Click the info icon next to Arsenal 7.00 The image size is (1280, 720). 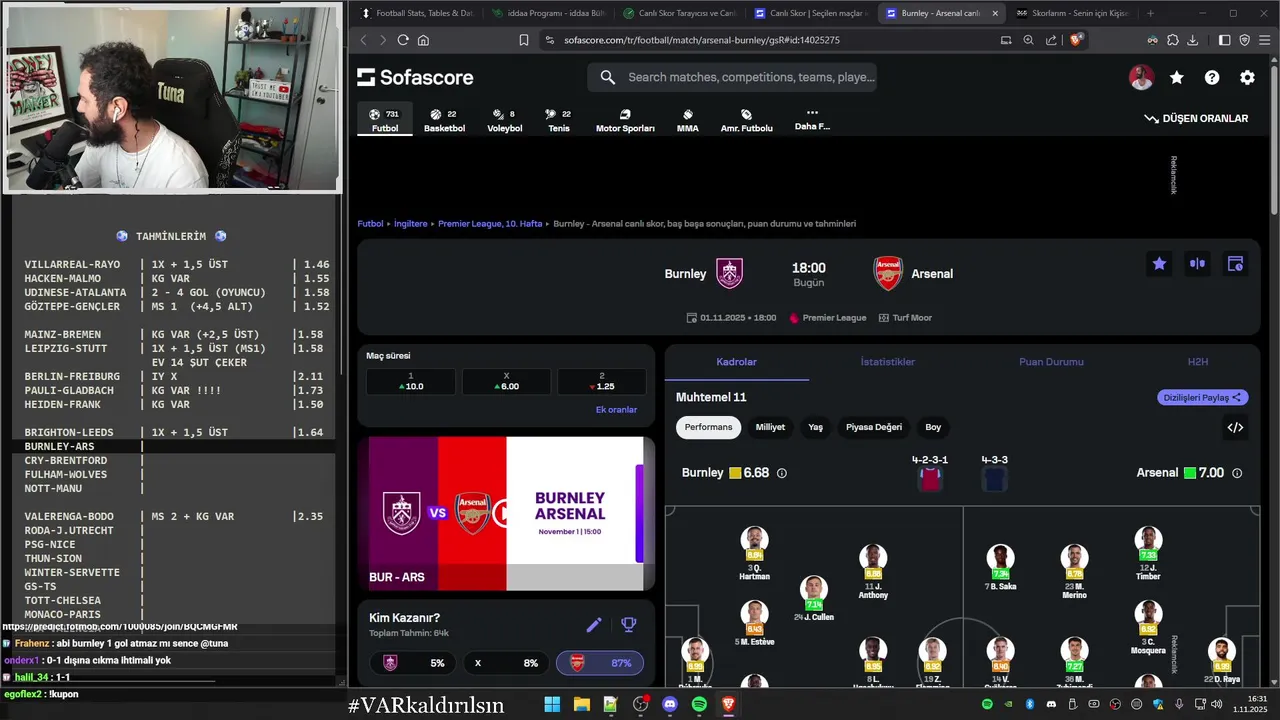[x=1237, y=473]
